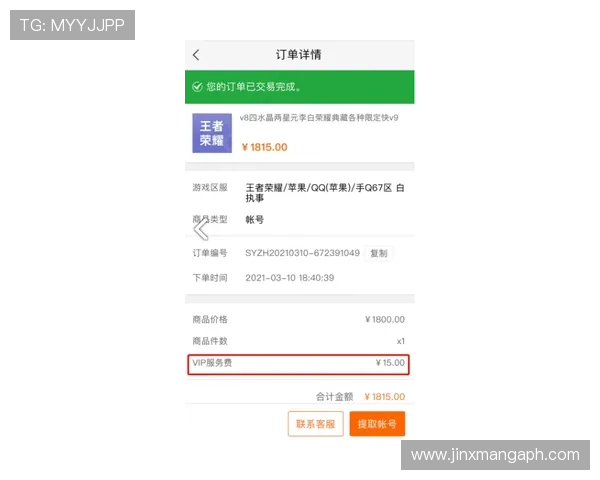Viewport: 600px width, 480px height.
Task: Click the orange ¥1815.00 product price
Action: point(264,147)
